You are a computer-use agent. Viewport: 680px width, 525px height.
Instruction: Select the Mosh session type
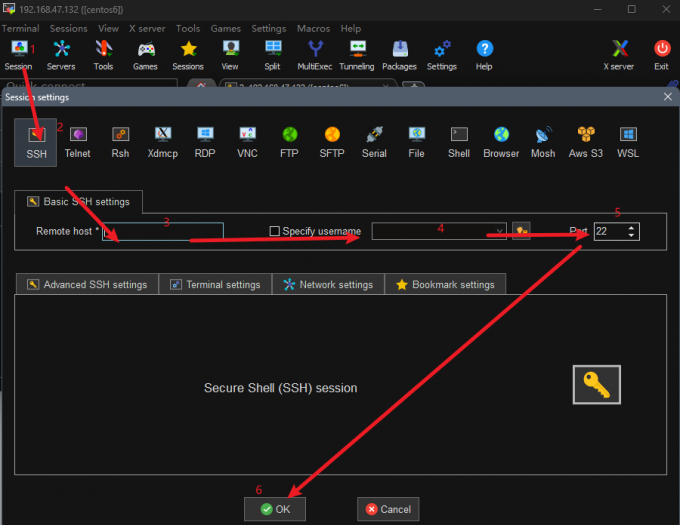click(543, 142)
